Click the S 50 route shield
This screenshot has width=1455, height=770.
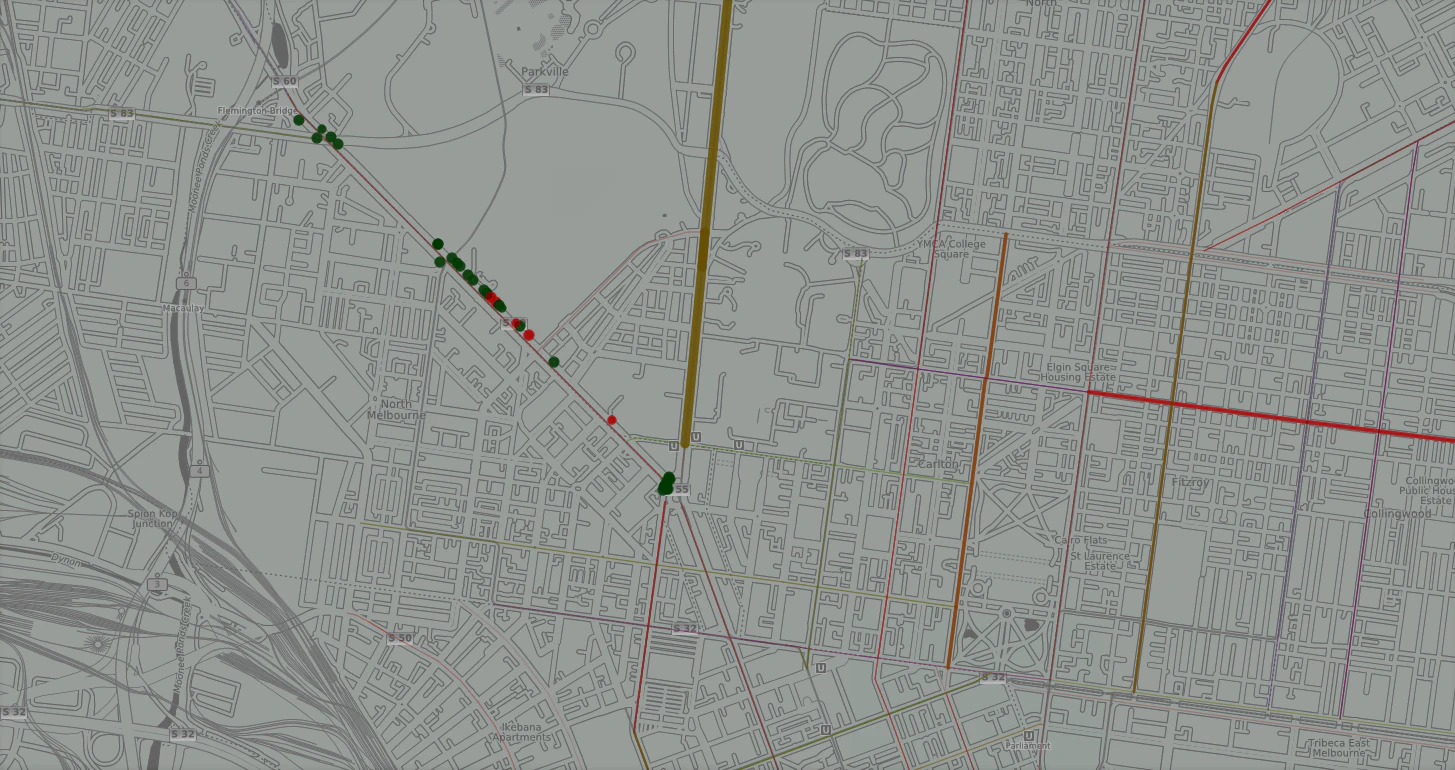click(x=399, y=638)
